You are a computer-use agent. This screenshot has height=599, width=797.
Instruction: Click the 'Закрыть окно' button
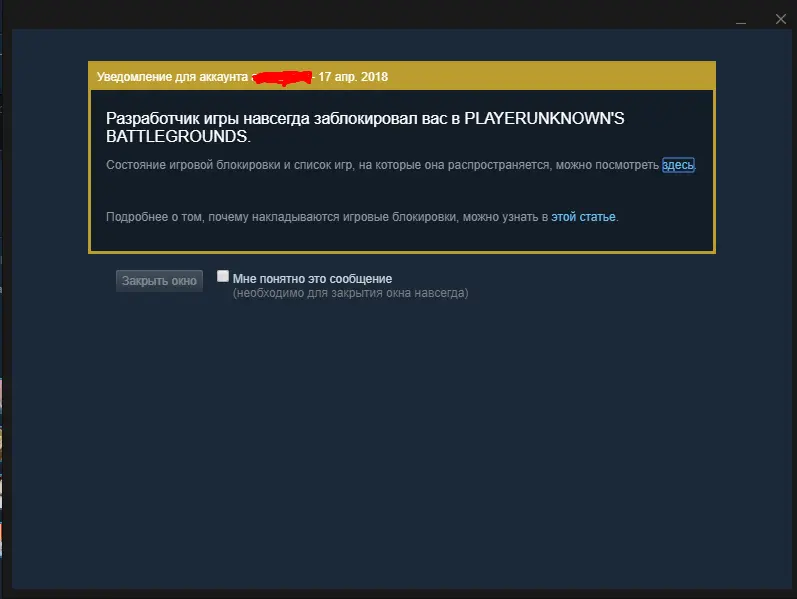click(159, 281)
